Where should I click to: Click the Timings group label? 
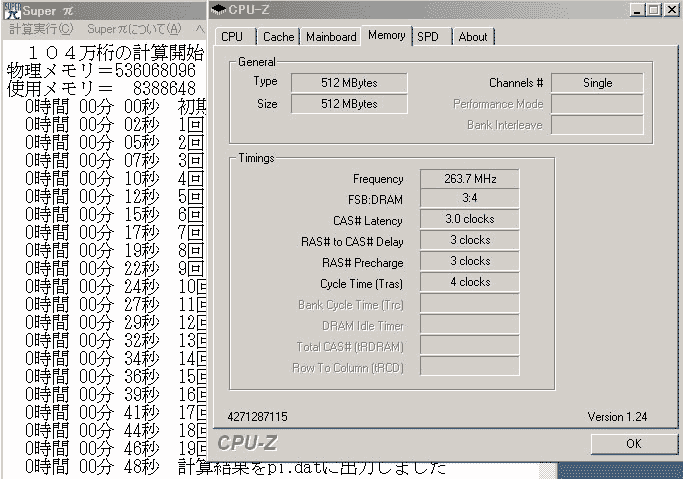tap(256, 158)
